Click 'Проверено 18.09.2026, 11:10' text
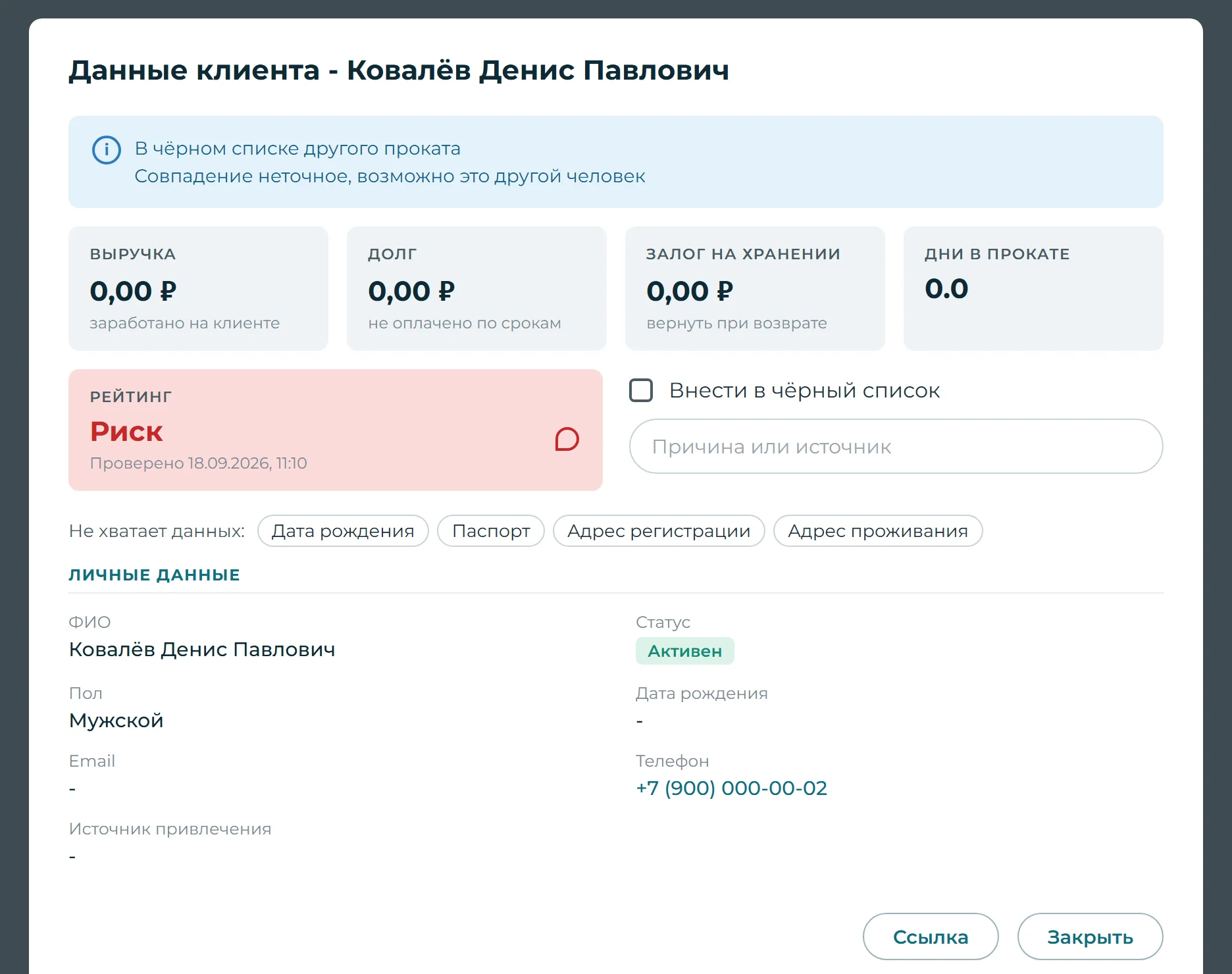Image resolution: width=1232 pixels, height=974 pixels. 198,463
